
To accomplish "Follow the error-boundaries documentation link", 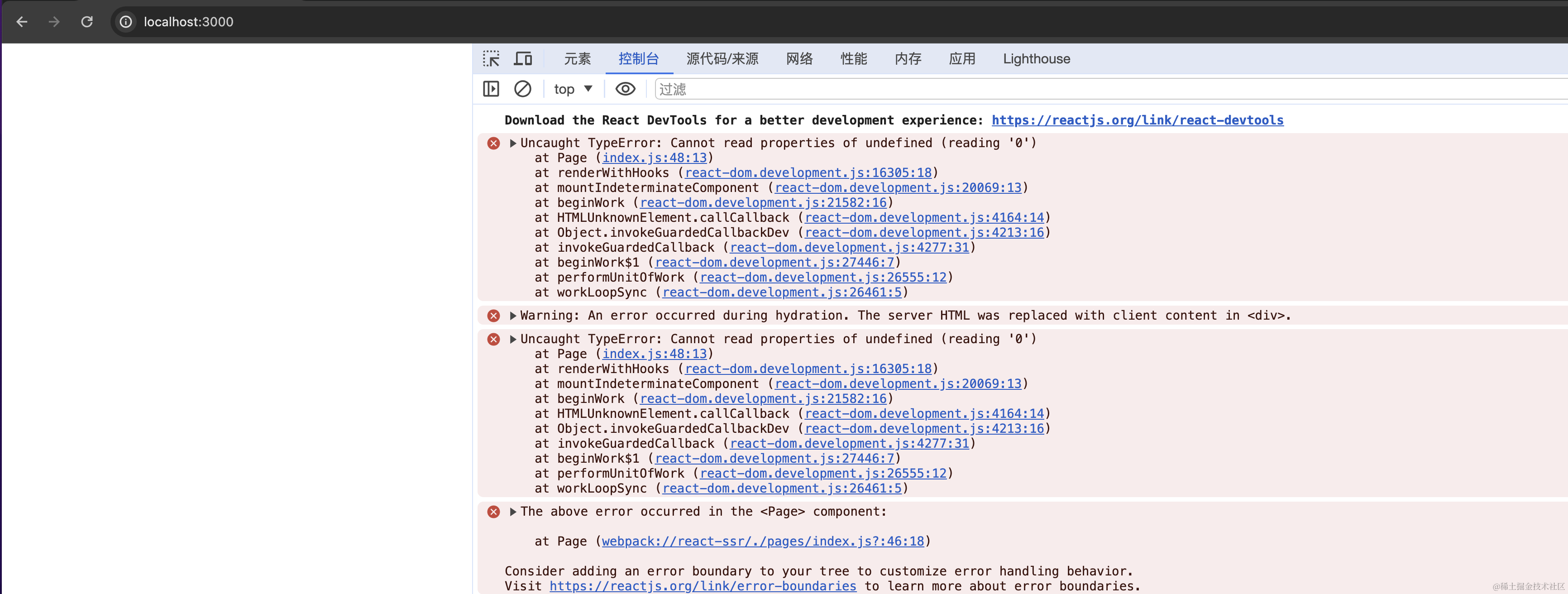I will point(703,586).
